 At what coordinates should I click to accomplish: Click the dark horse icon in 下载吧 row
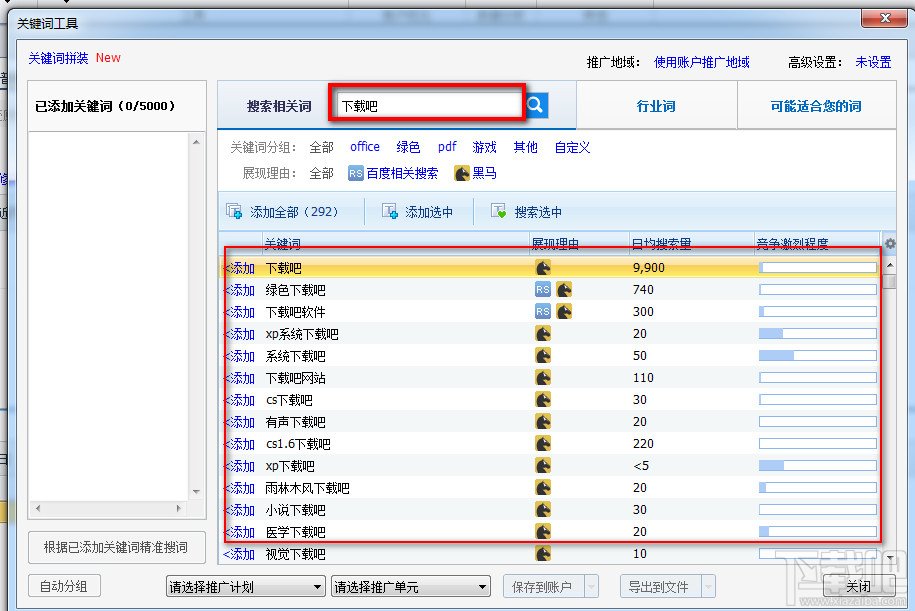click(543, 268)
